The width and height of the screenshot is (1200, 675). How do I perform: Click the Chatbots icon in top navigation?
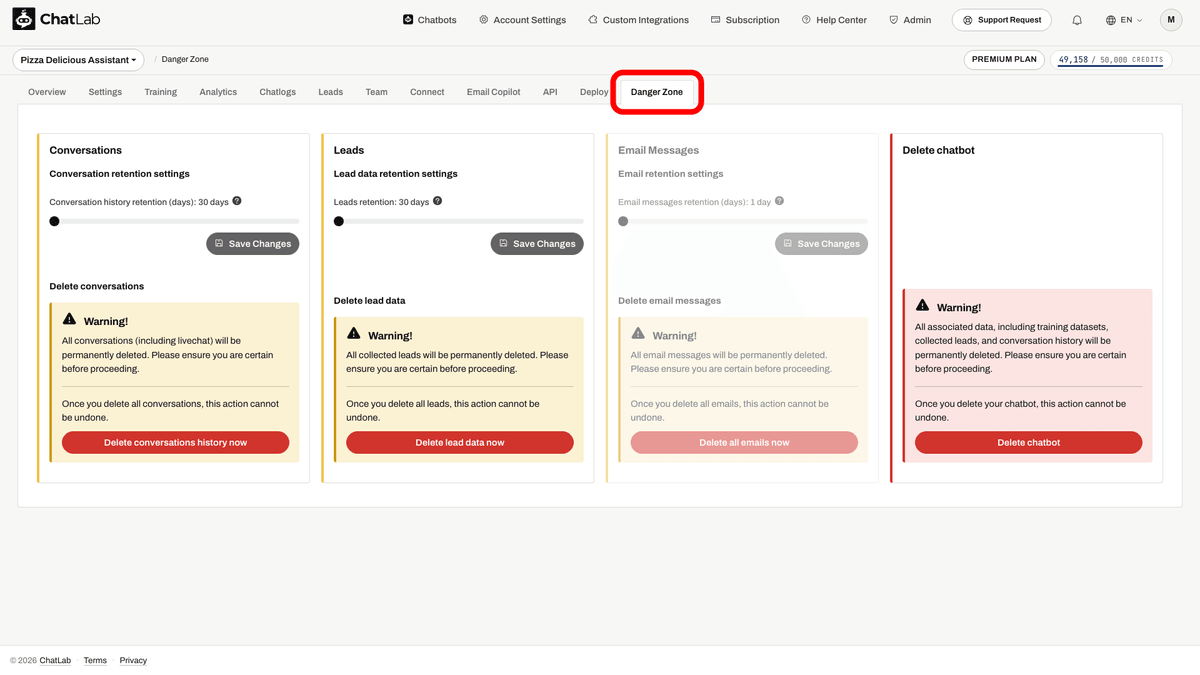tap(408, 19)
